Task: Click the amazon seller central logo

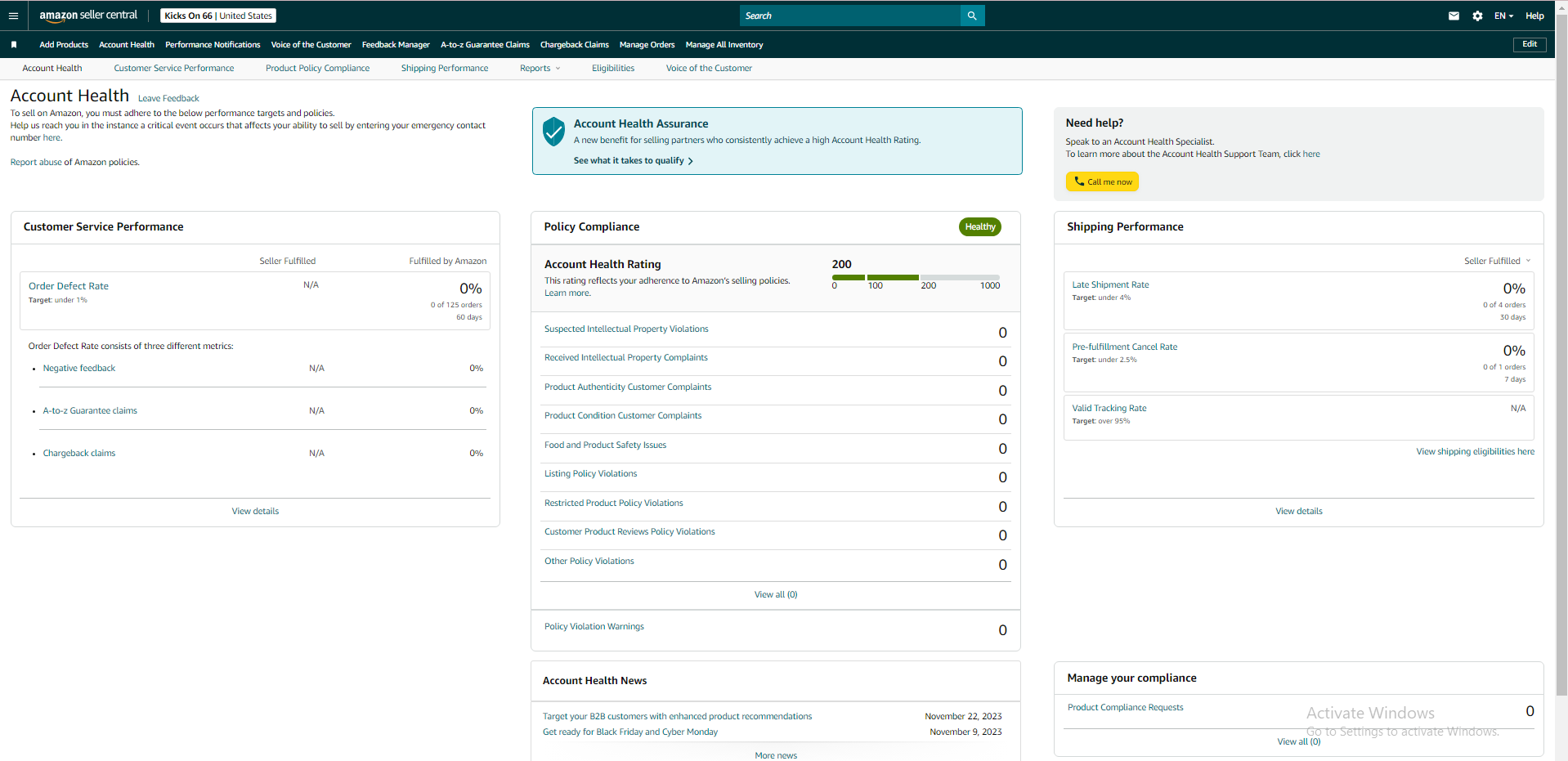Action: click(x=88, y=16)
